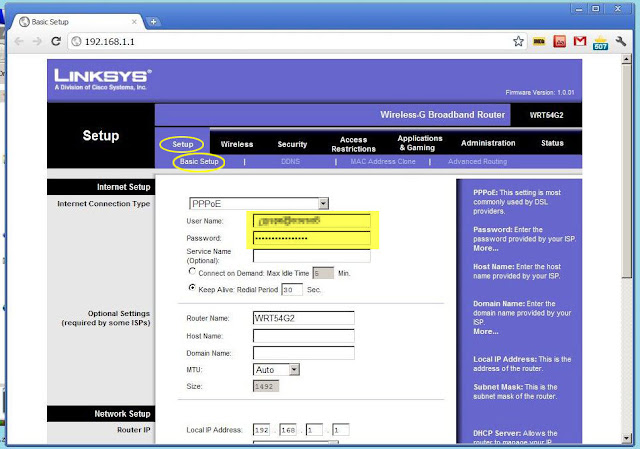Close the Basic Setup browser tab
This screenshot has height=449, width=640.
134,22
